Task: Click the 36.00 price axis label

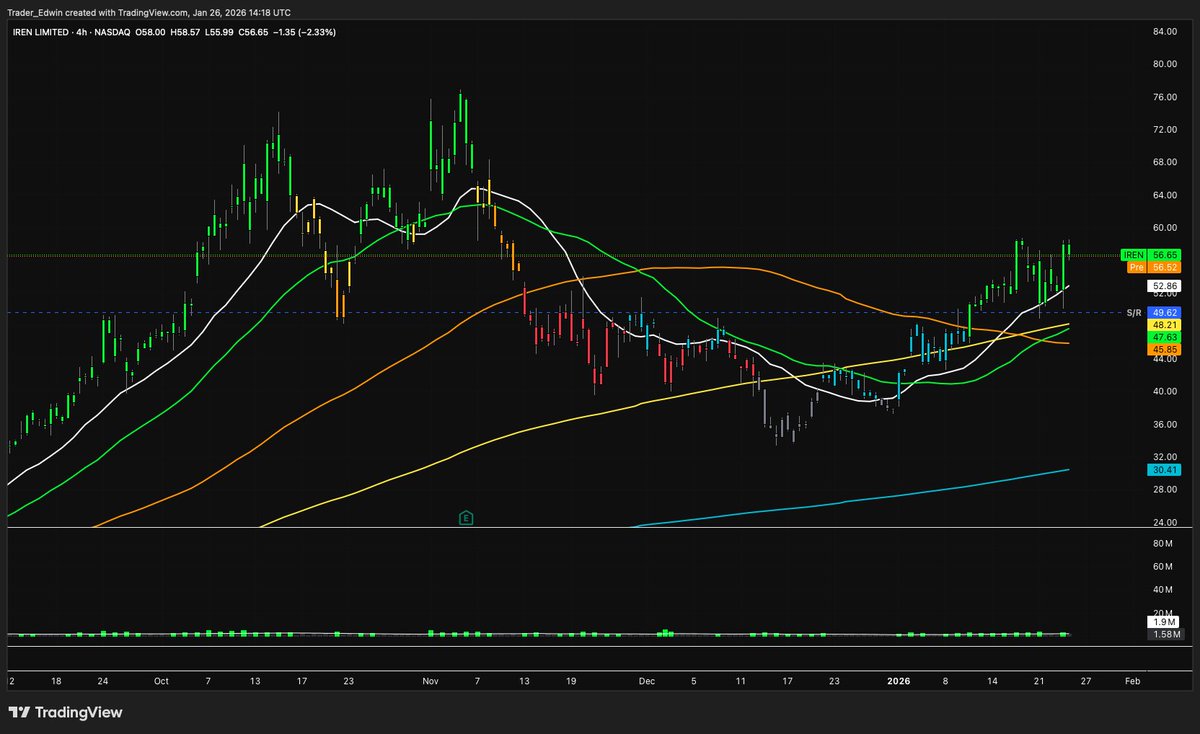Action: [x=1165, y=425]
